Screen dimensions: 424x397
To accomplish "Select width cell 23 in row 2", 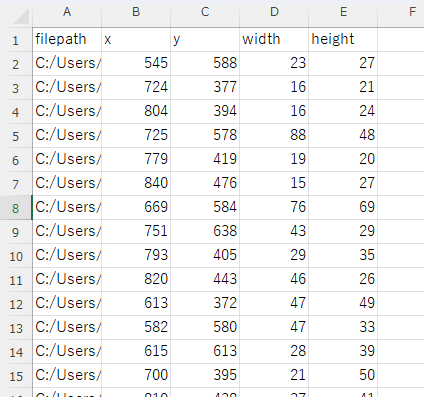I will pos(274,64).
